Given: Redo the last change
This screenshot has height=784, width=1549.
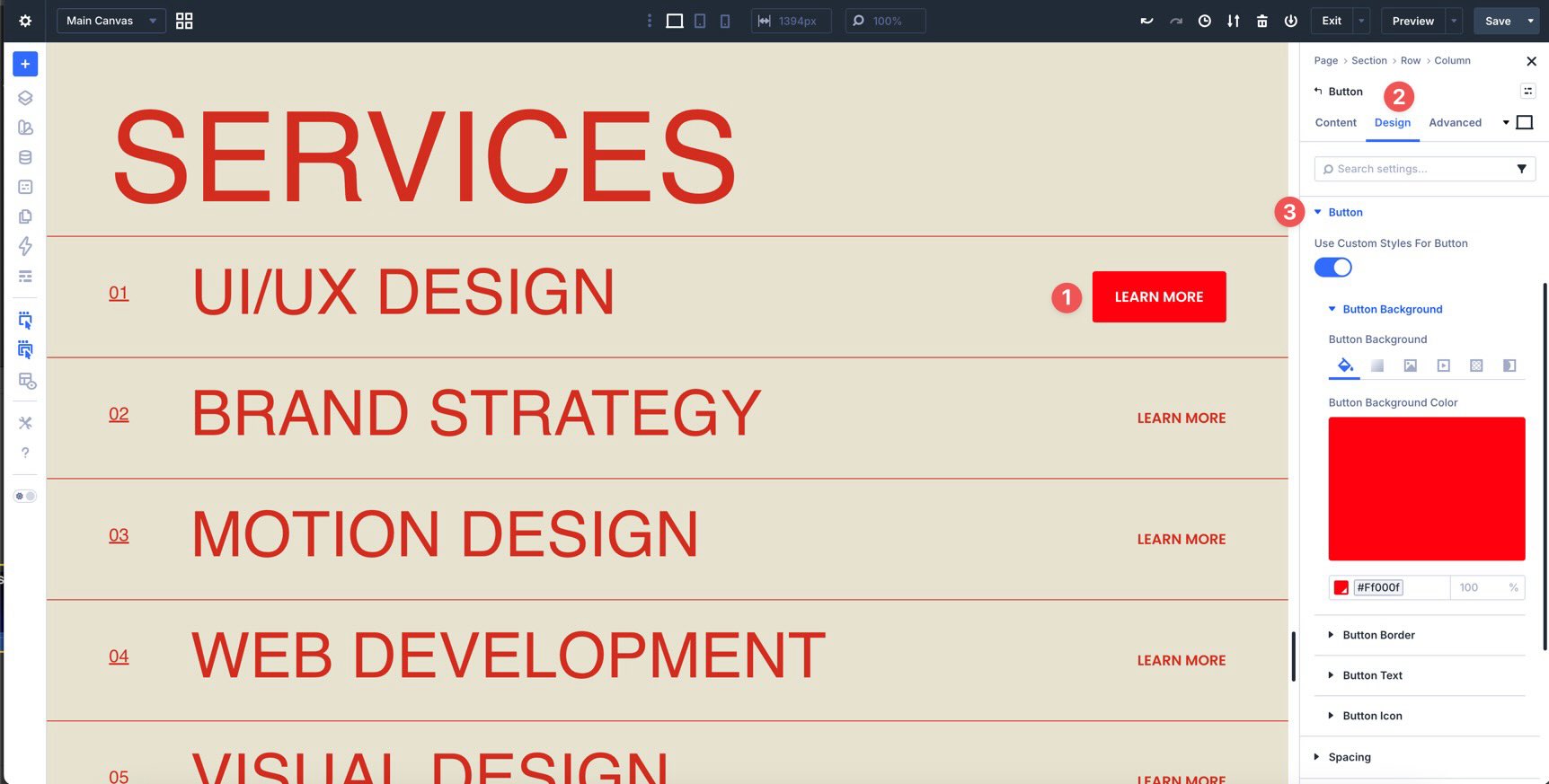Looking at the screenshot, I should point(1176,21).
